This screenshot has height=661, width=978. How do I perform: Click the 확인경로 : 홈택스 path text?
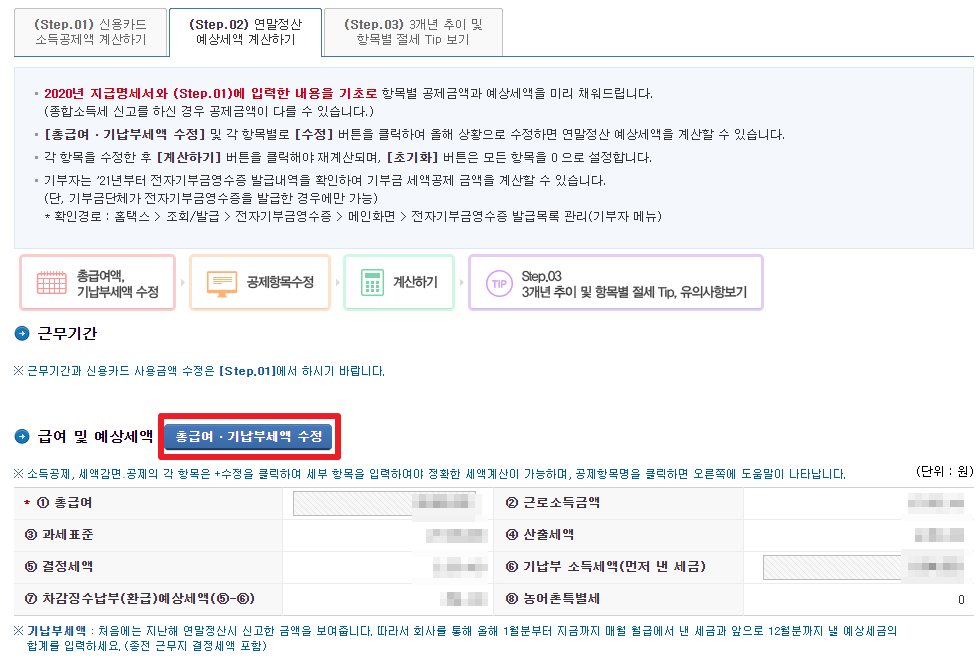pyautogui.click(x=353, y=216)
